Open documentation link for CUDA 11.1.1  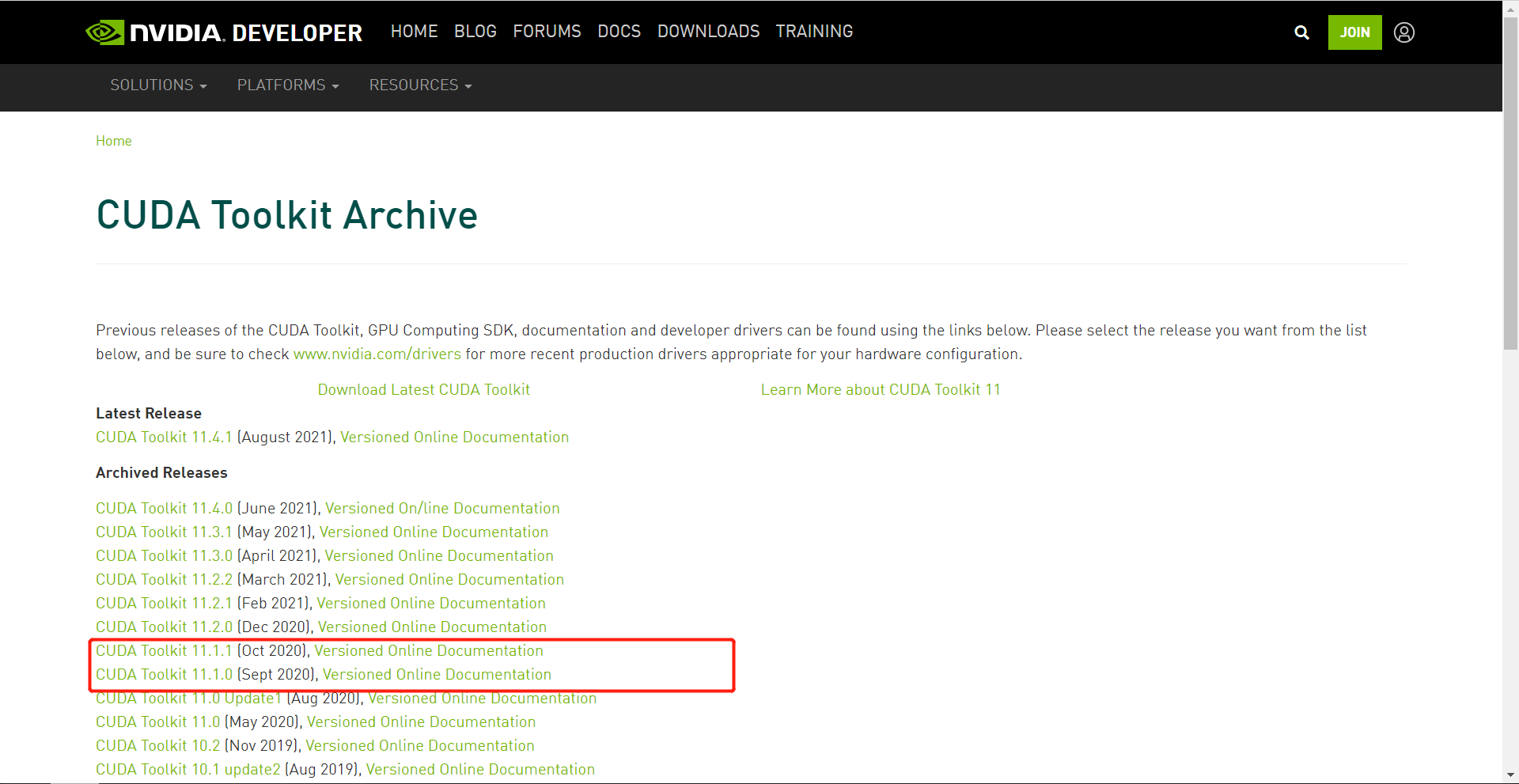pyautogui.click(x=429, y=651)
